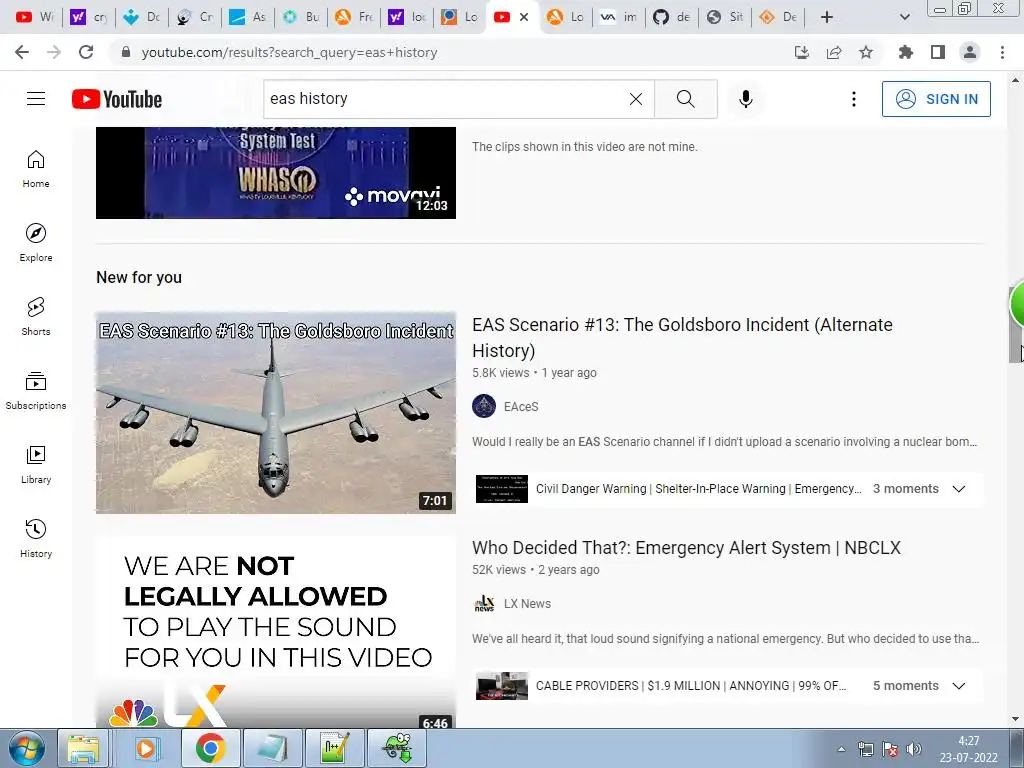
Task: Toggle the Chrome side panel
Action: coord(938,52)
